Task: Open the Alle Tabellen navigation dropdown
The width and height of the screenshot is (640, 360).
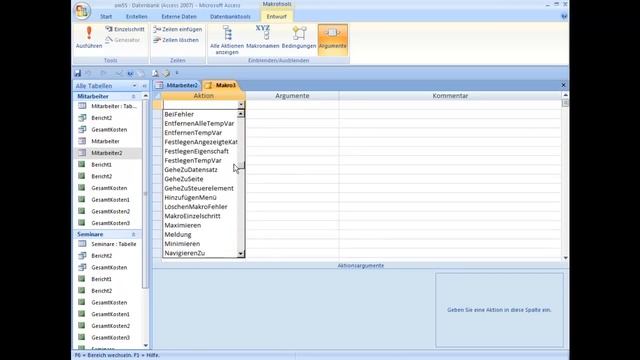Action: tap(134, 86)
